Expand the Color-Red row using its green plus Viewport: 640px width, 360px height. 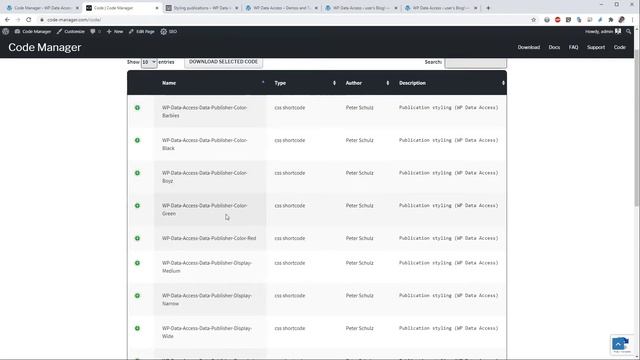137,238
